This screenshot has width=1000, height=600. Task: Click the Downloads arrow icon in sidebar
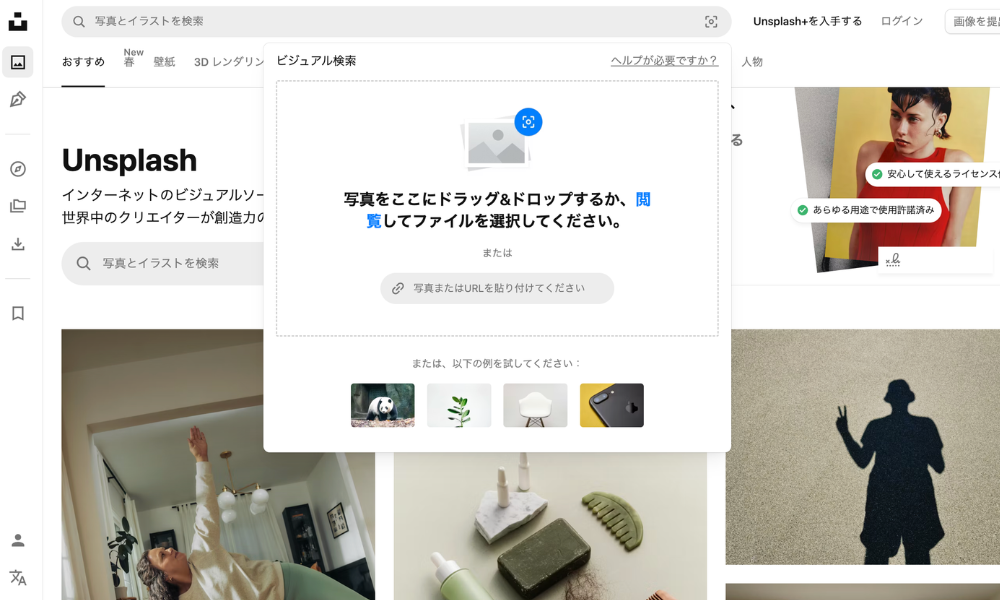point(18,244)
